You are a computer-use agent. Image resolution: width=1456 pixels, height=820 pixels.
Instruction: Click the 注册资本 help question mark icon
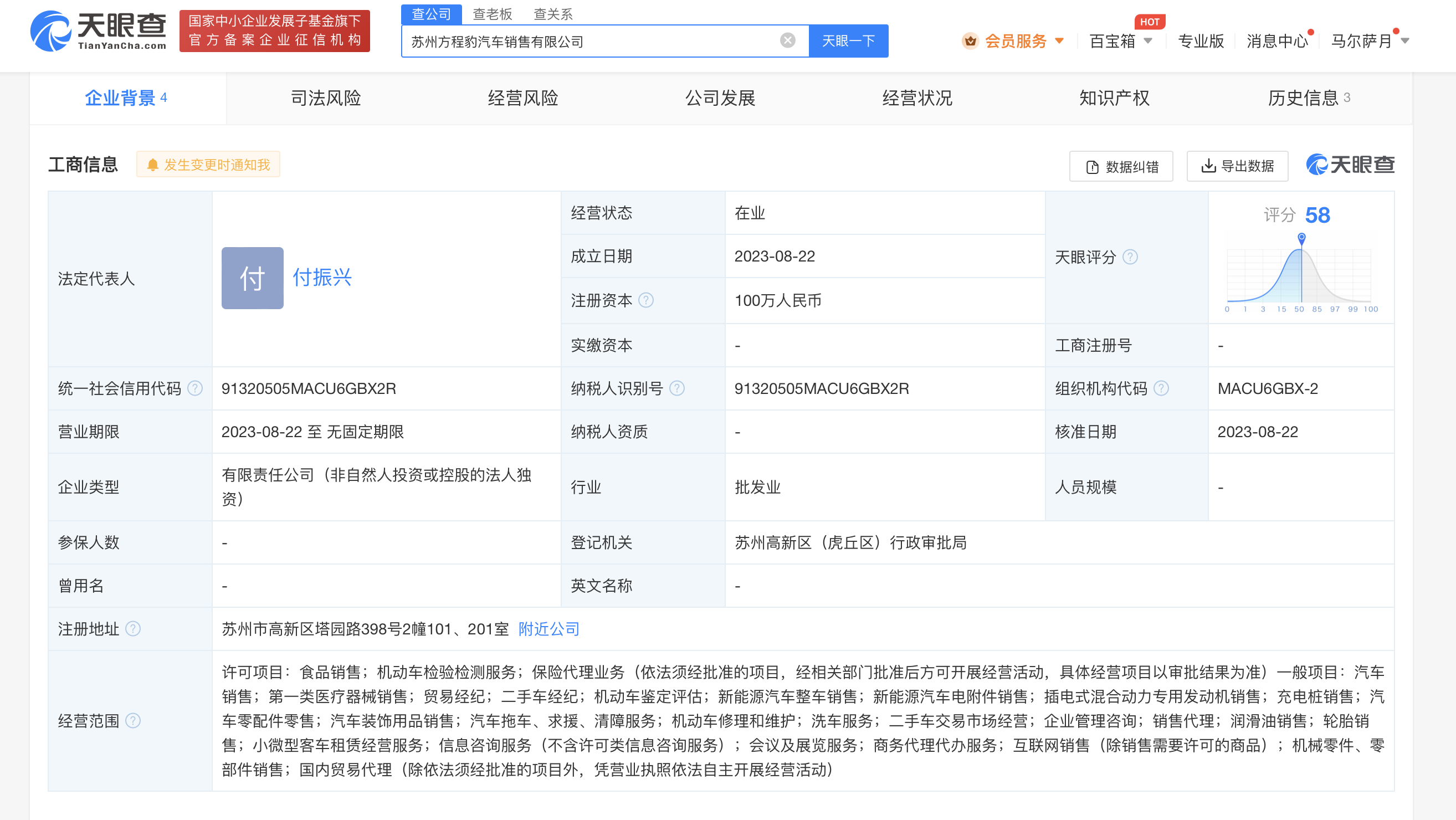[x=646, y=301]
